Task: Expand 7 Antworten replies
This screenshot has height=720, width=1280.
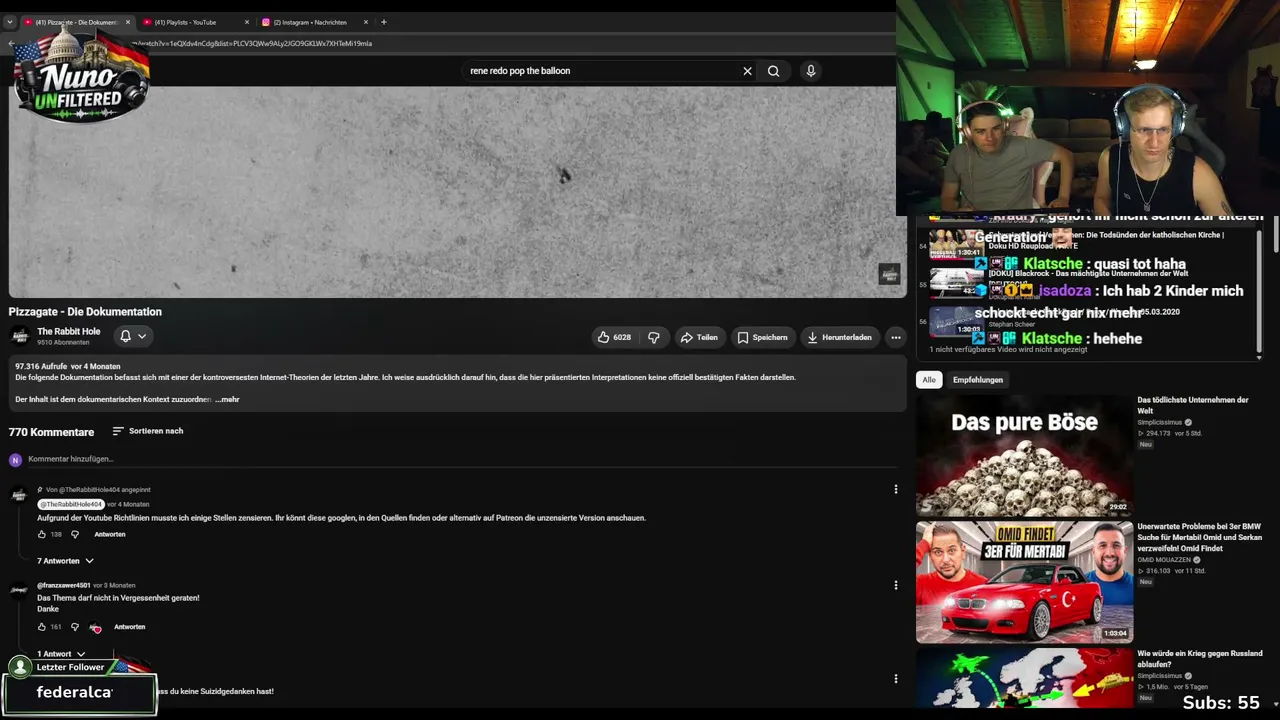Action: tap(64, 561)
